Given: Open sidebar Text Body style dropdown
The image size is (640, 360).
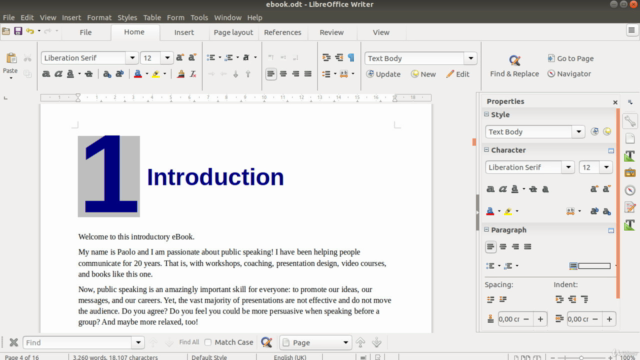Looking at the screenshot, I should click(x=578, y=132).
